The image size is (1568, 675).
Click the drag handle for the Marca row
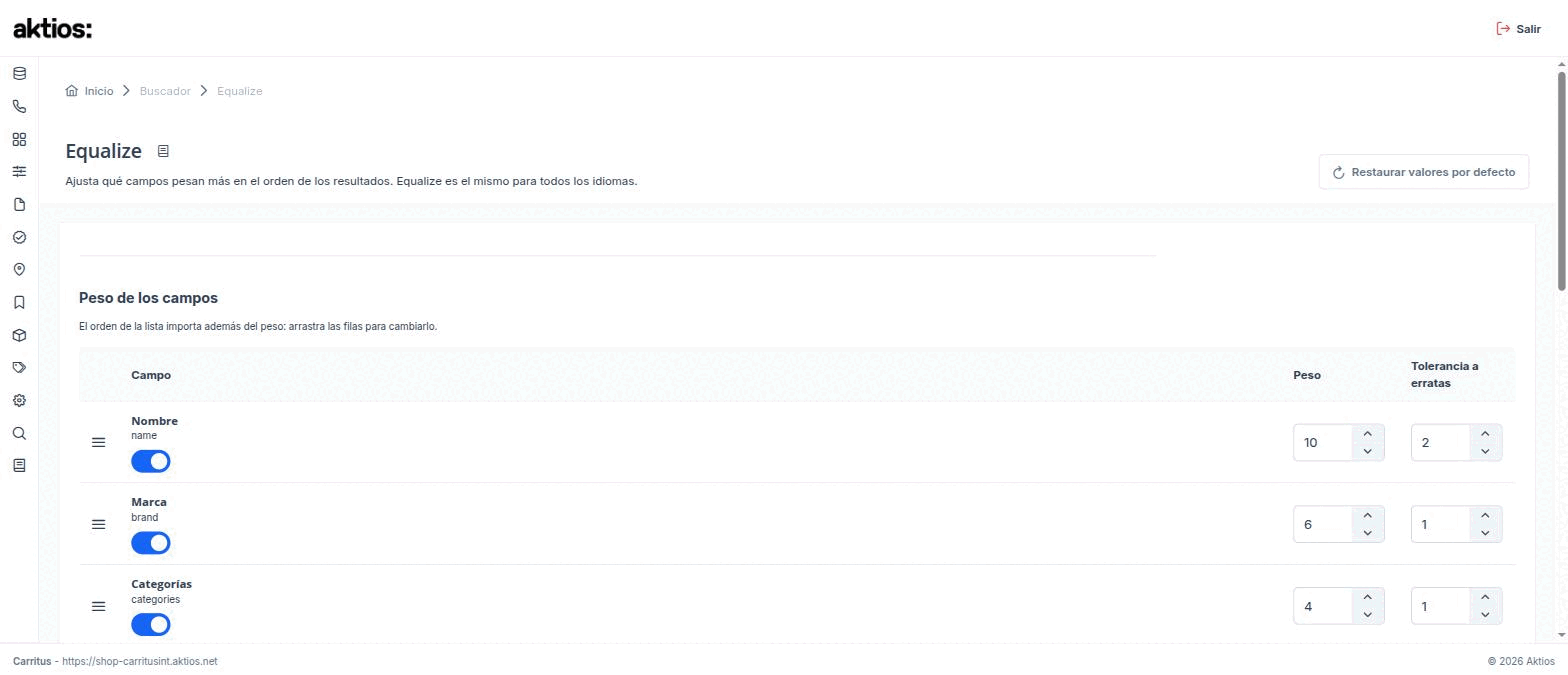pos(99,524)
